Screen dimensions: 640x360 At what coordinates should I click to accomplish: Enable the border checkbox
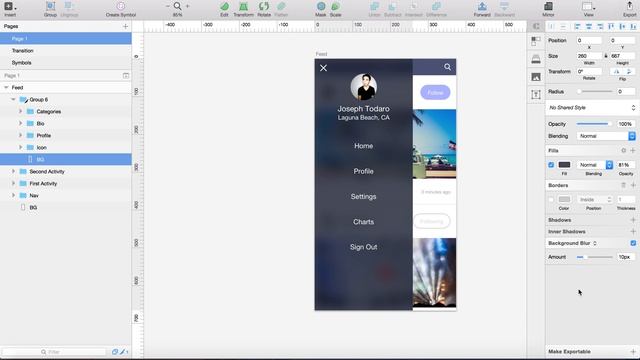point(551,200)
